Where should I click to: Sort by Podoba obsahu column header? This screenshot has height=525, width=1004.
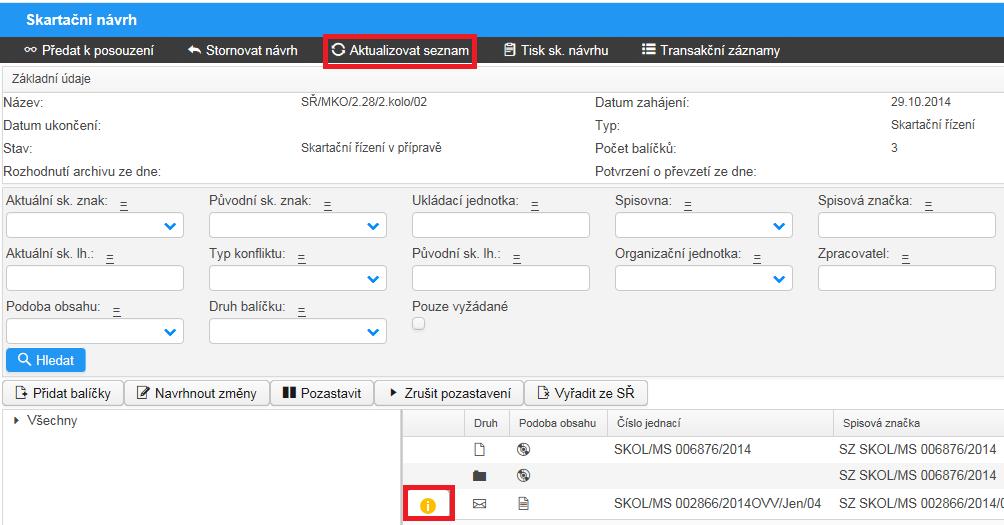point(558,423)
